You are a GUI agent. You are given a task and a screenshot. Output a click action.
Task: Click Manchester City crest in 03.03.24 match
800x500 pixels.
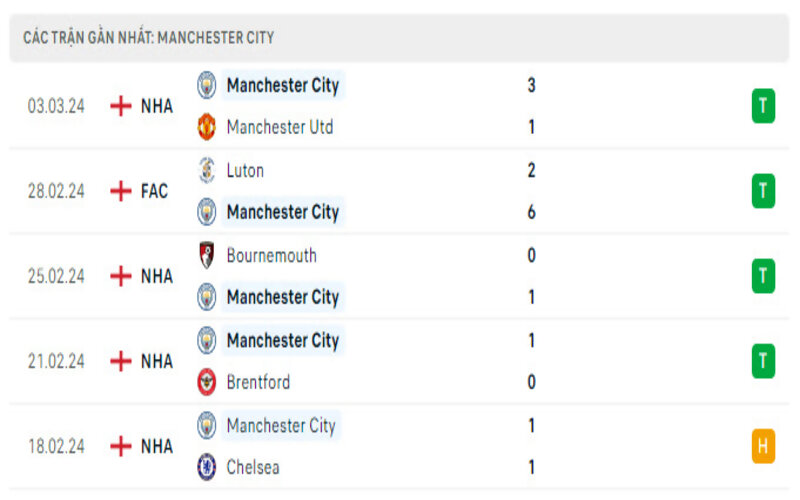[x=207, y=85]
